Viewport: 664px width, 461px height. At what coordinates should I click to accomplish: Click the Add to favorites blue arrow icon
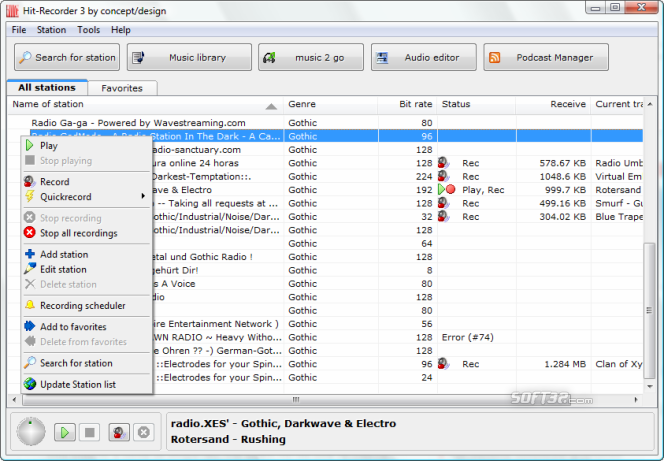tap(30, 326)
